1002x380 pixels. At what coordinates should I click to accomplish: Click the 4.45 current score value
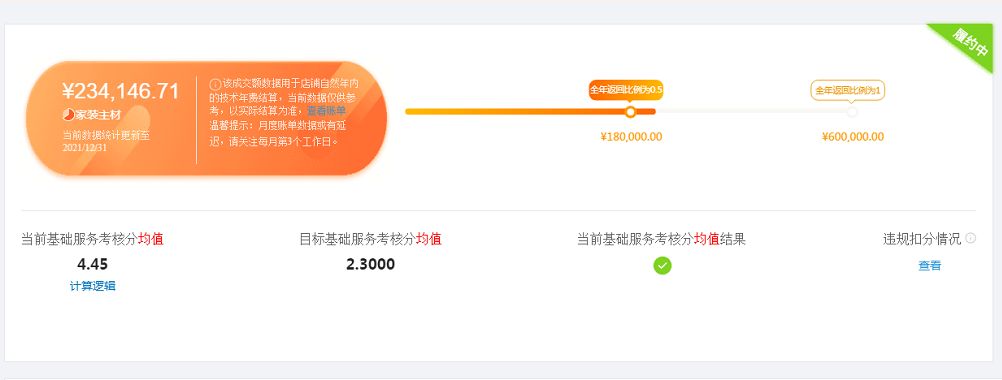[93, 264]
